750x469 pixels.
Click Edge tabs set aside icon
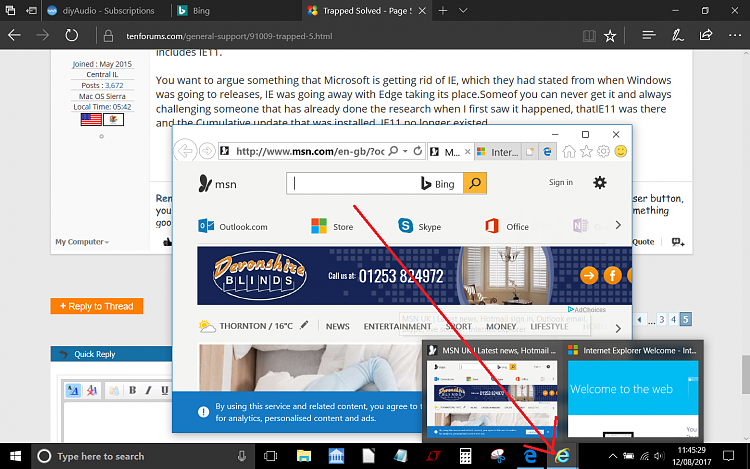10,10
